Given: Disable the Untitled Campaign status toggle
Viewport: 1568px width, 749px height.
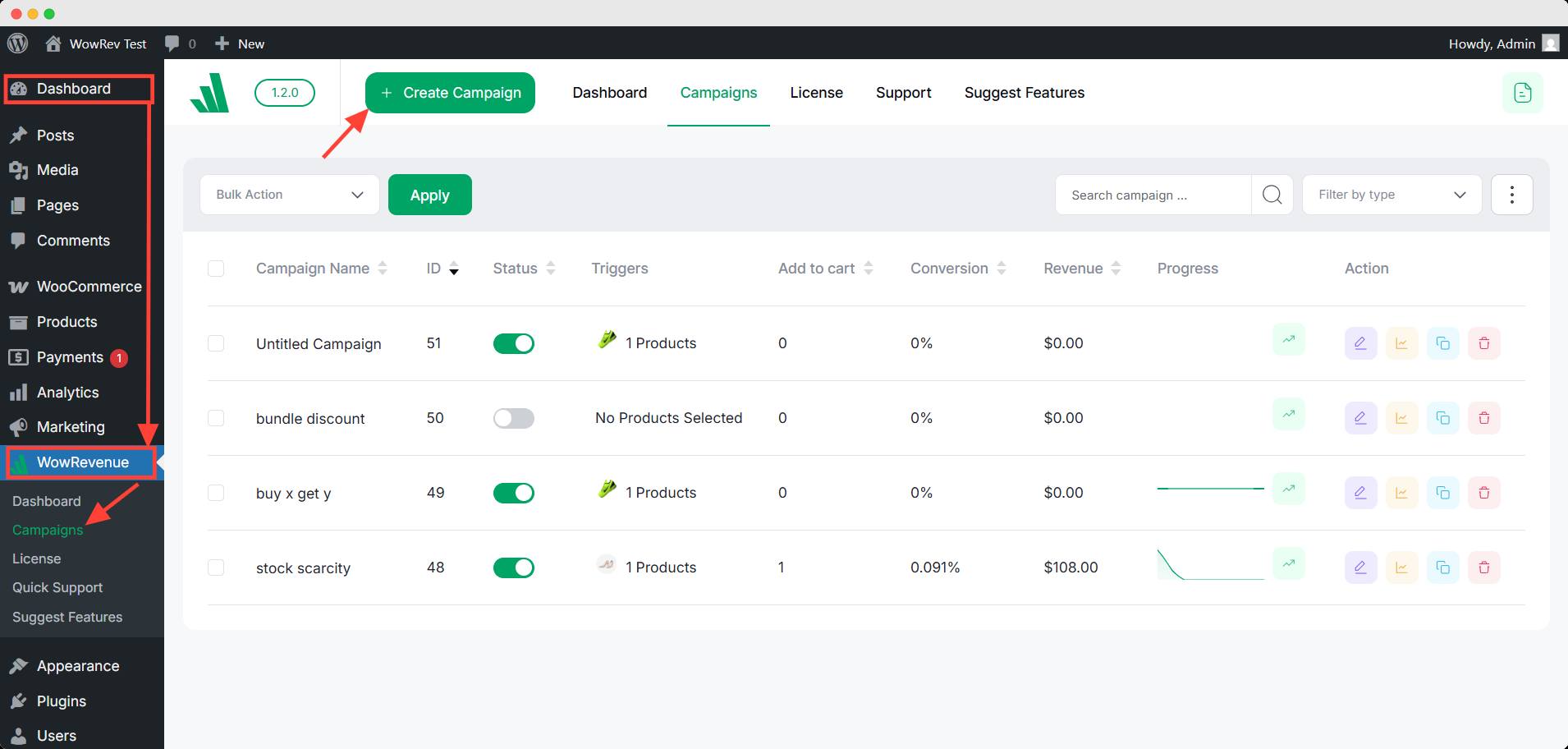Looking at the screenshot, I should click(514, 343).
